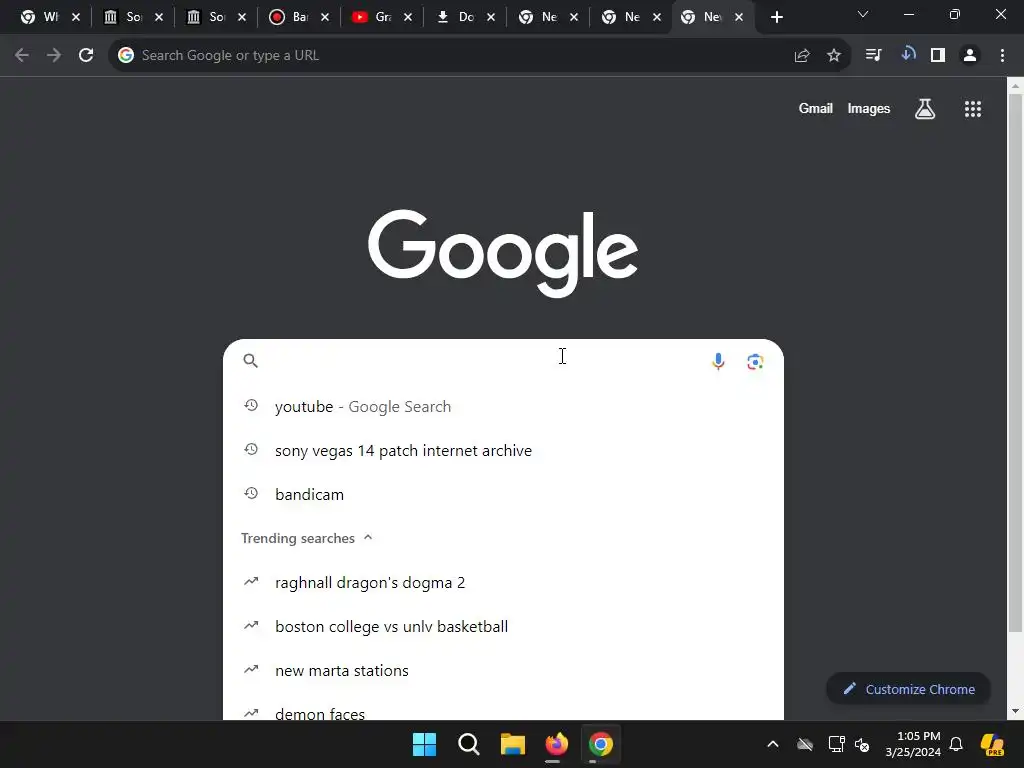Click the OneDrive cloud tray icon

(x=805, y=744)
